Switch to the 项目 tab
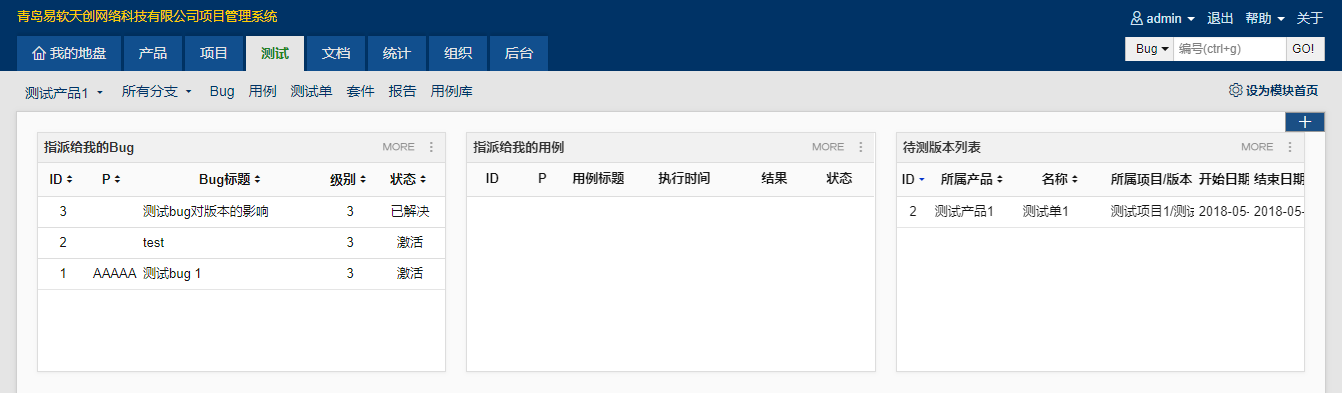Image resolution: width=1342 pixels, height=393 pixels. [214, 53]
